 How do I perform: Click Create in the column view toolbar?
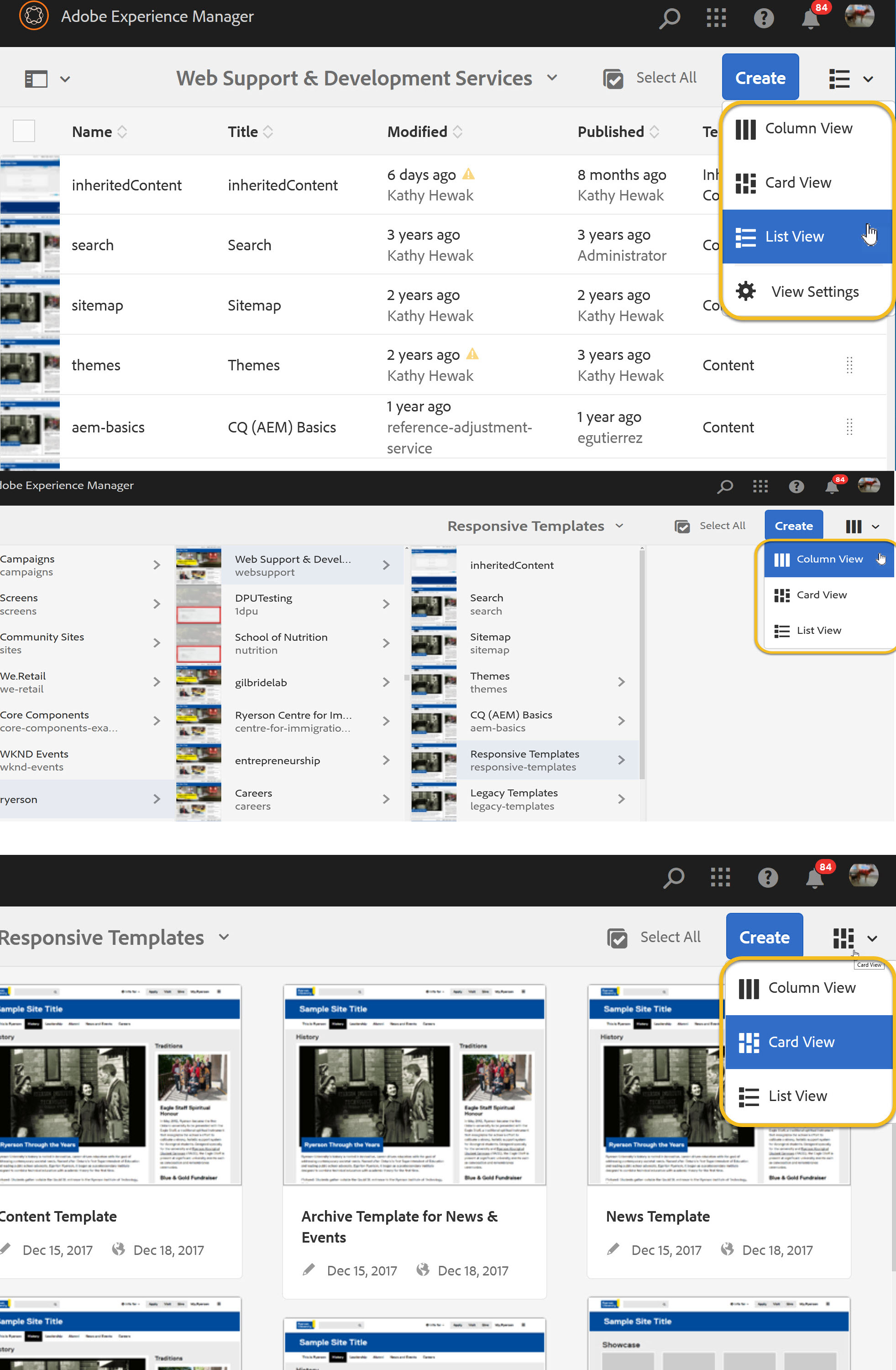click(794, 526)
